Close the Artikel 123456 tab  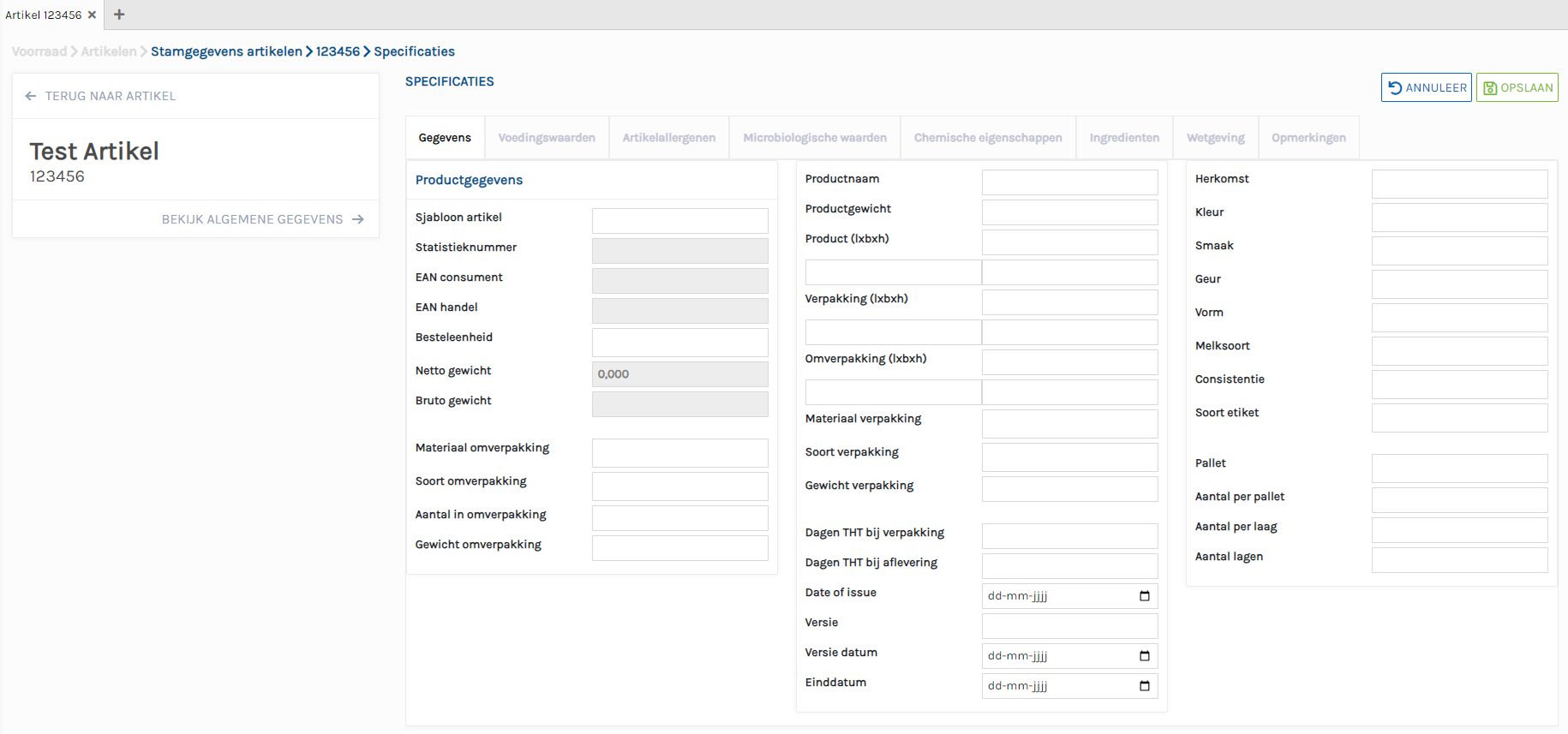(x=92, y=15)
